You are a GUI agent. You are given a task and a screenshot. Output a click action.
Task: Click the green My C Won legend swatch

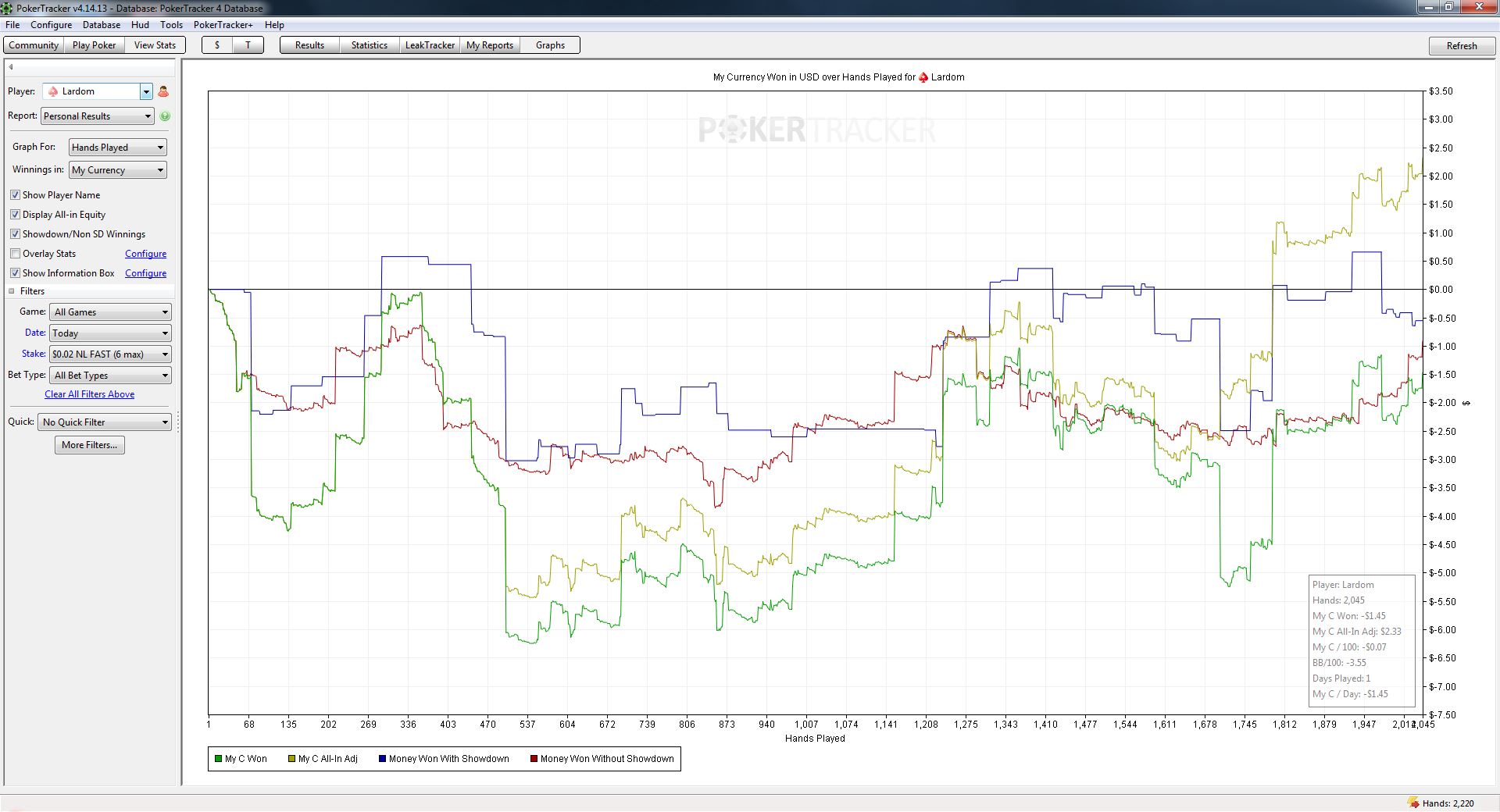pos(219,759)
